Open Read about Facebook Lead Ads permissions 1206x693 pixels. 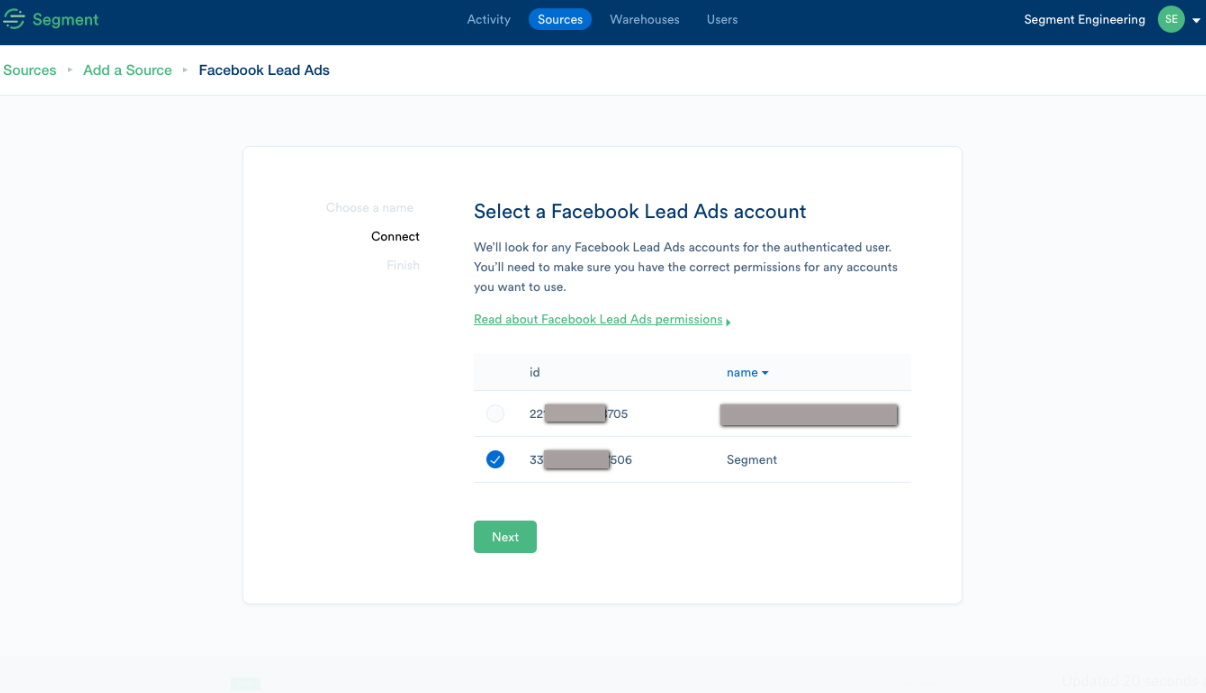point(598,320)
